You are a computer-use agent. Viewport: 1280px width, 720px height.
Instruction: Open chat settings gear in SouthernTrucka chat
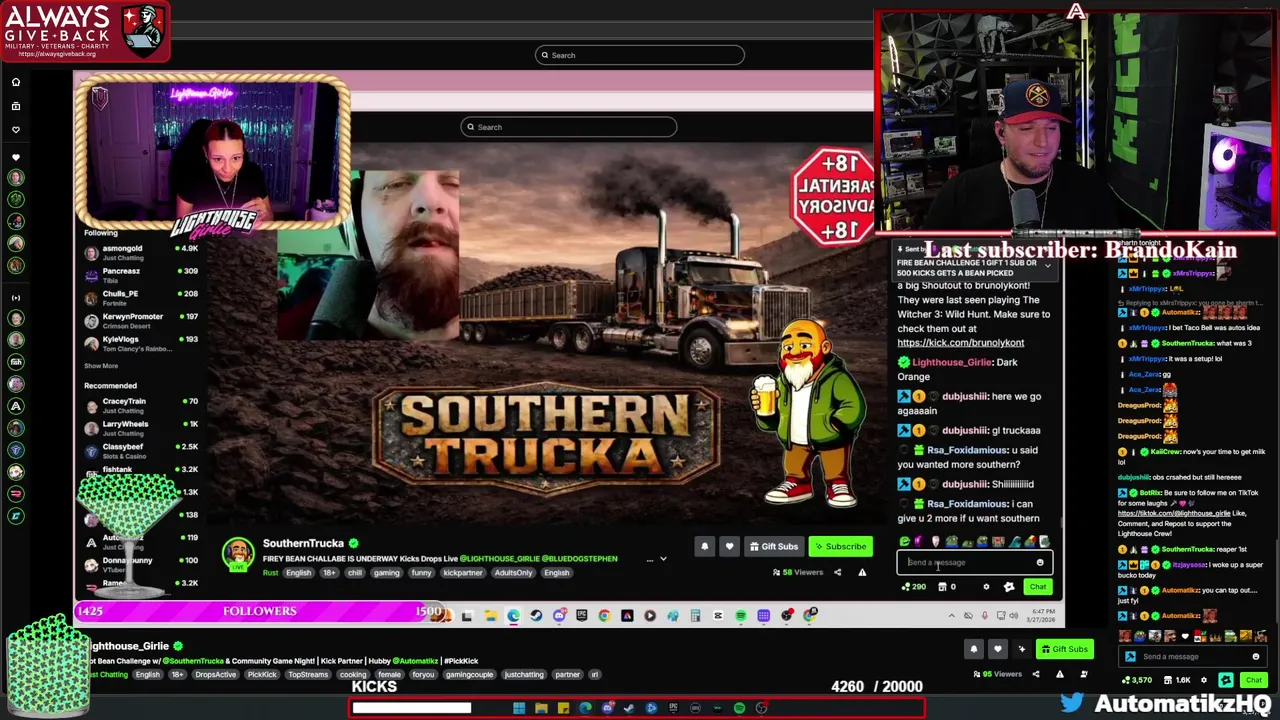pyautogui.click(x=986, y=587)
